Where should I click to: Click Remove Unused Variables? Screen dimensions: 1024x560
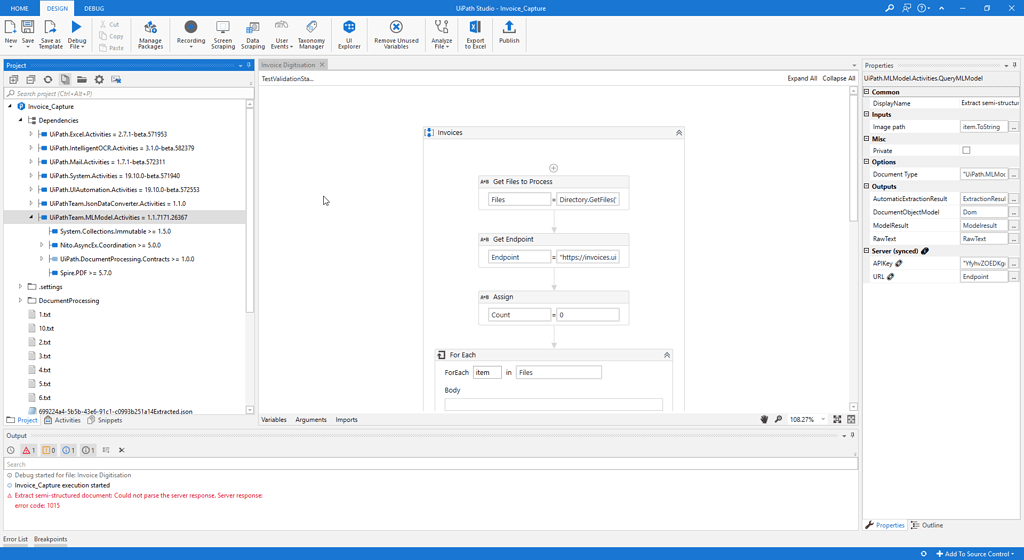point(396,34)
